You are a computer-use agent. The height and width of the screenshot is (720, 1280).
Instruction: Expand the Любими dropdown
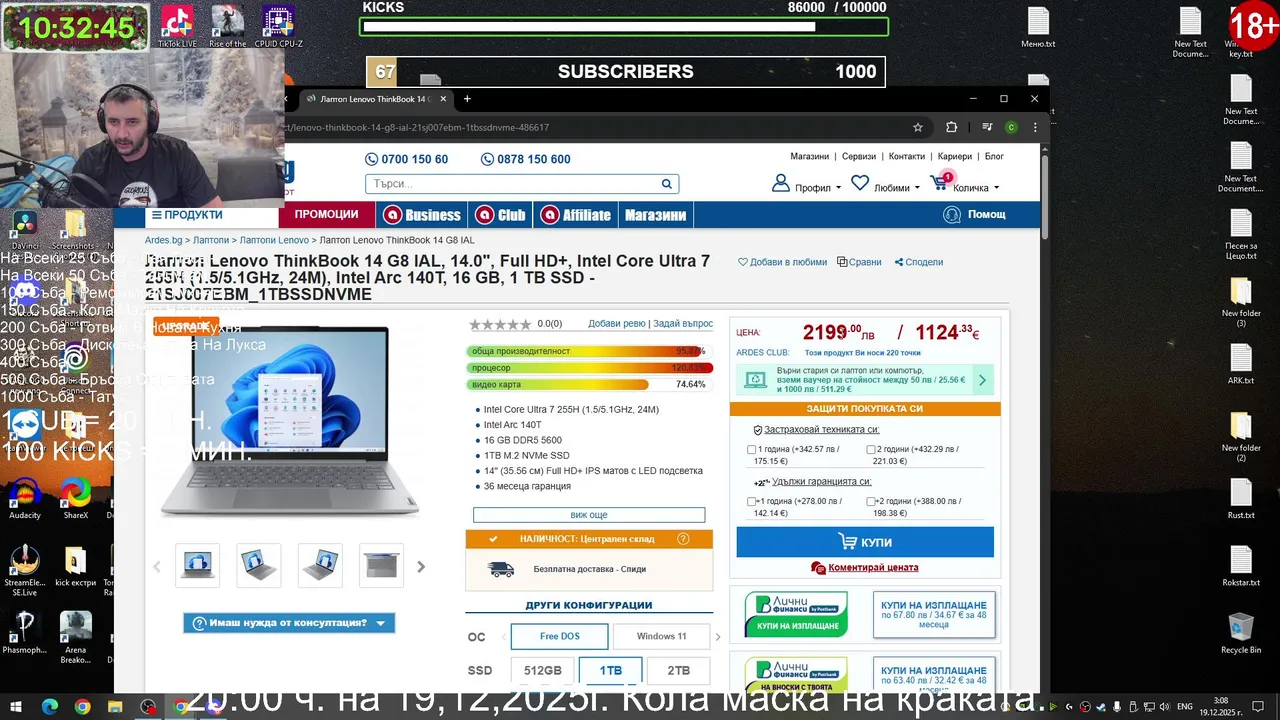coord(917,188)
